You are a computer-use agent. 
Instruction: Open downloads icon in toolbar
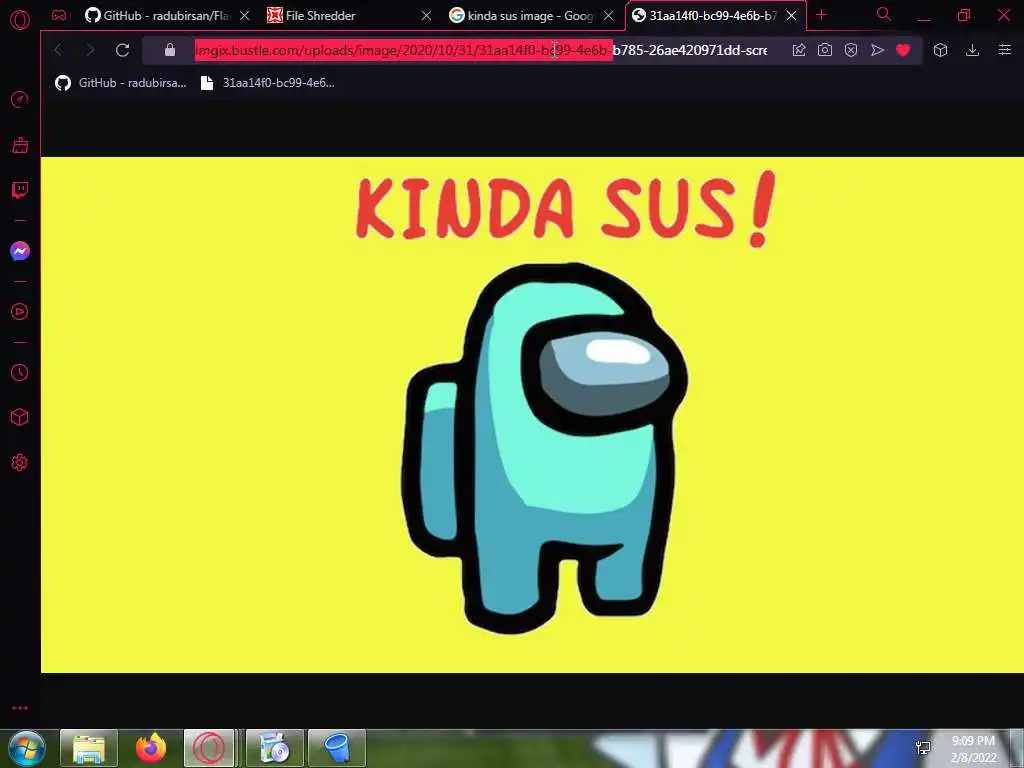coord(972,50)
